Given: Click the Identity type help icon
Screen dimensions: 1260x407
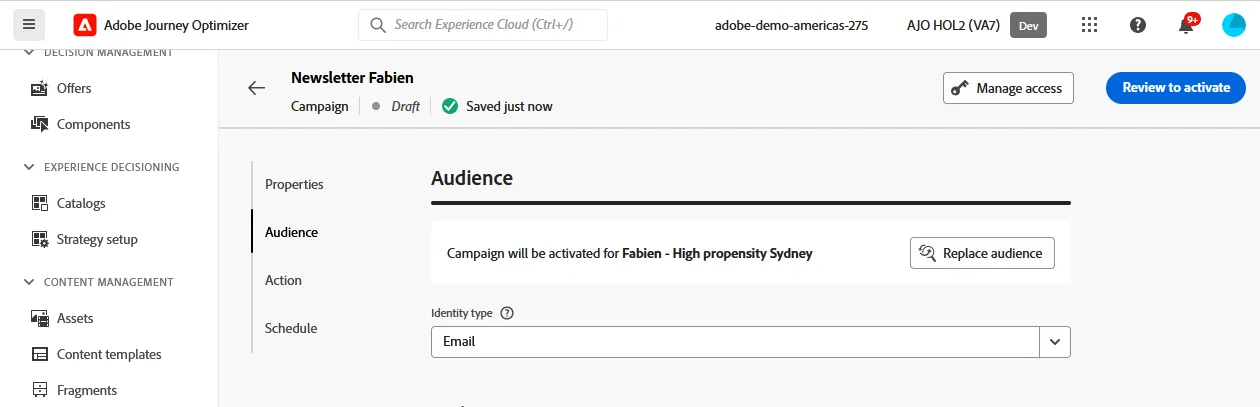Looking at the screenshot, I should (507, 313).
